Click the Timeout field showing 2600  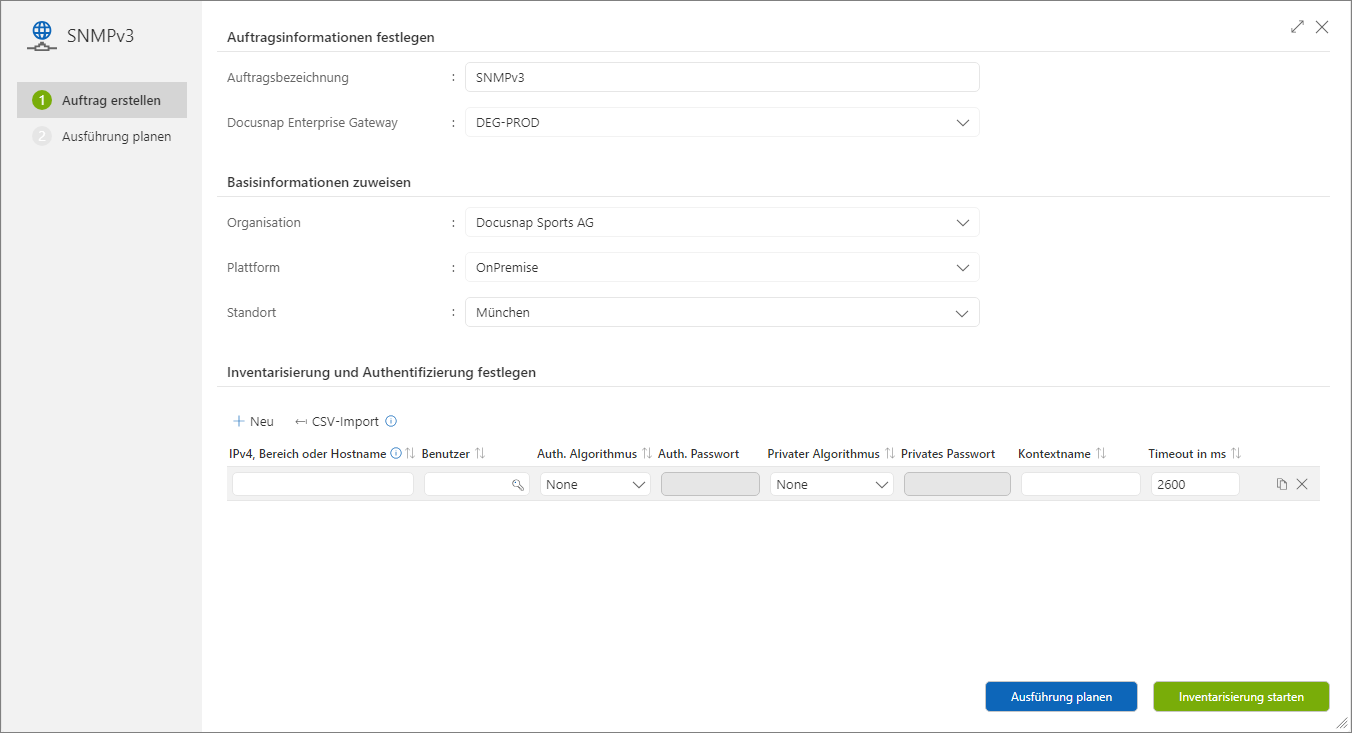click(x=1195, y=485)
